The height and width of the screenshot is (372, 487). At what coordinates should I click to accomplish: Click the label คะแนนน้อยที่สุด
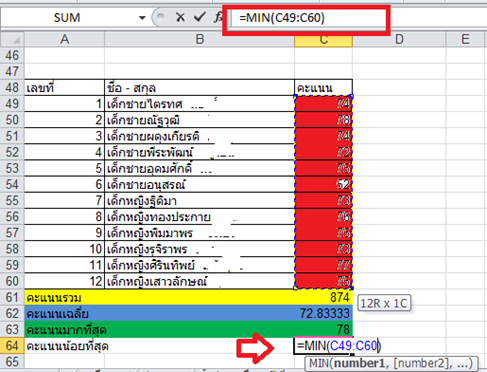pyautogui.click(x=68, y=346)
